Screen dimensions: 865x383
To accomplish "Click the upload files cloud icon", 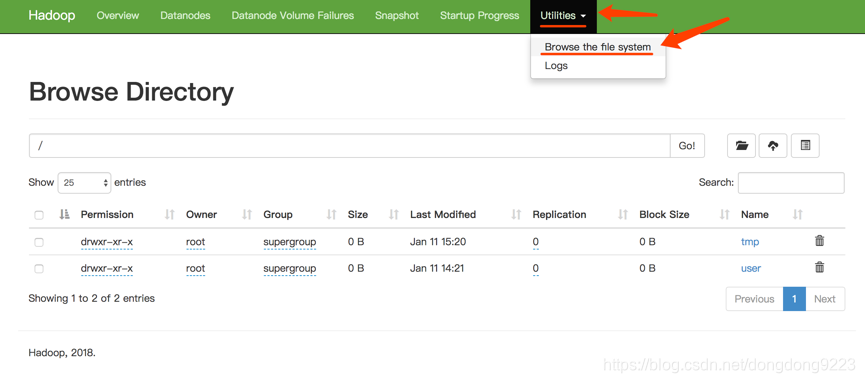I will 773,146.
